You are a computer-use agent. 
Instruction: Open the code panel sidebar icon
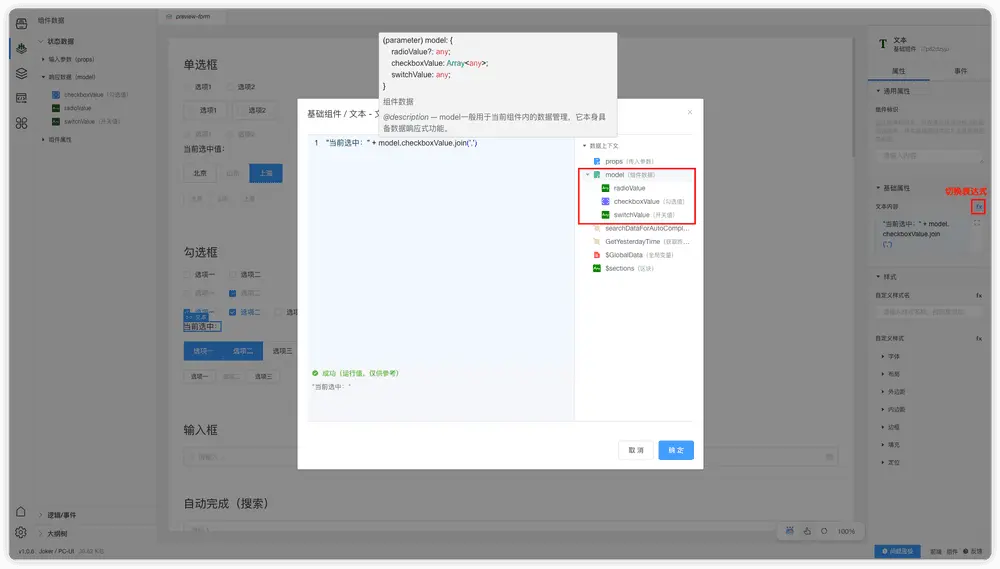tap(21, 98)
